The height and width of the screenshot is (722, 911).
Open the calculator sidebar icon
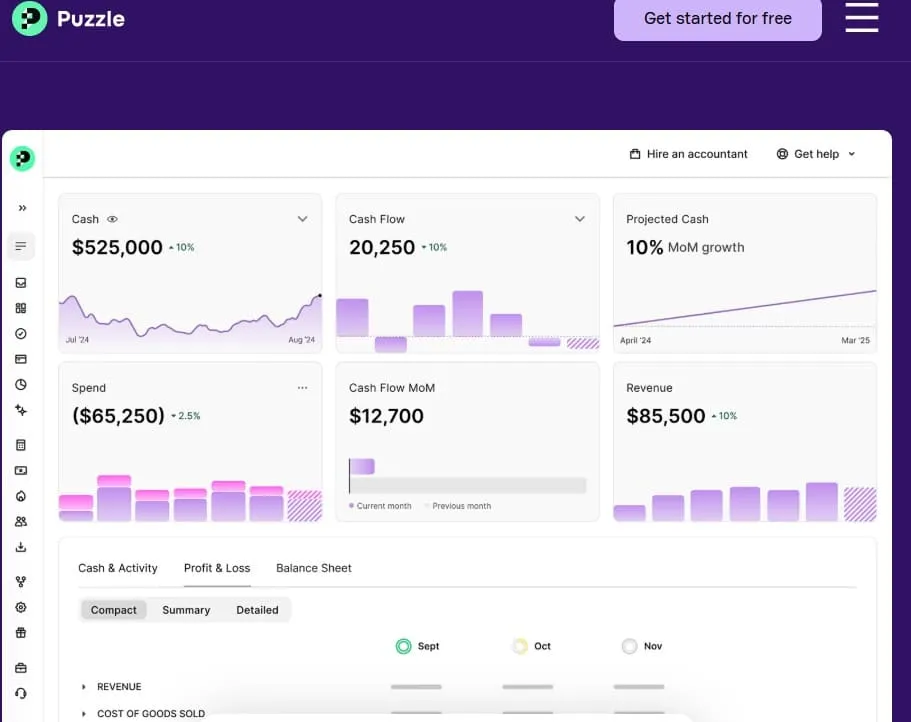click(x=21, y=445)
